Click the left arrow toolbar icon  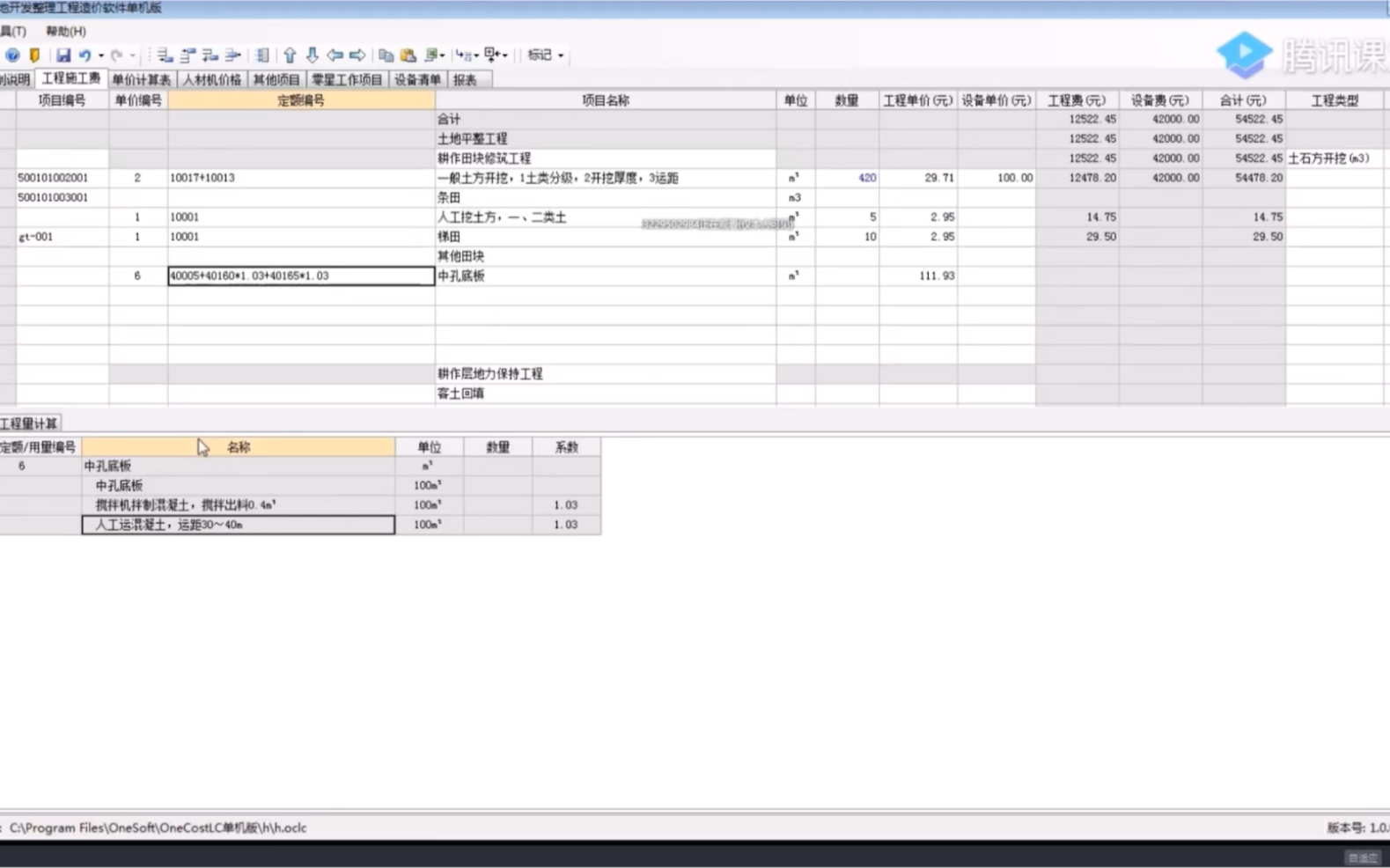335,55
